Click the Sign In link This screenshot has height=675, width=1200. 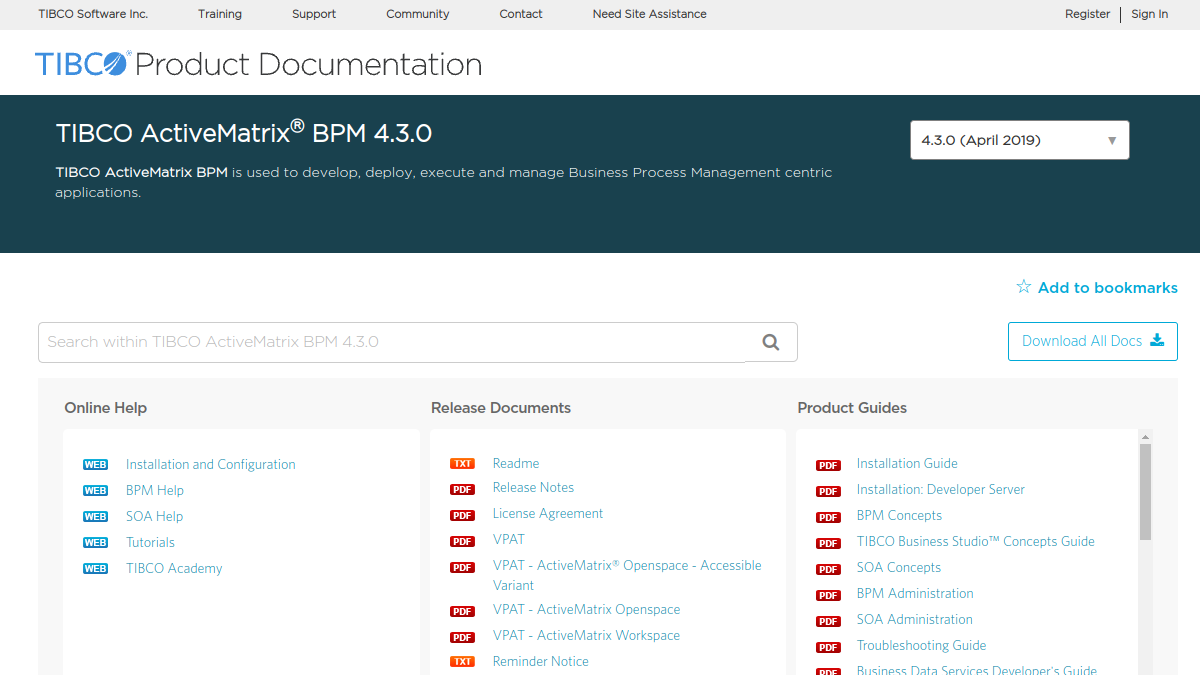click(x=1150, y=14)
